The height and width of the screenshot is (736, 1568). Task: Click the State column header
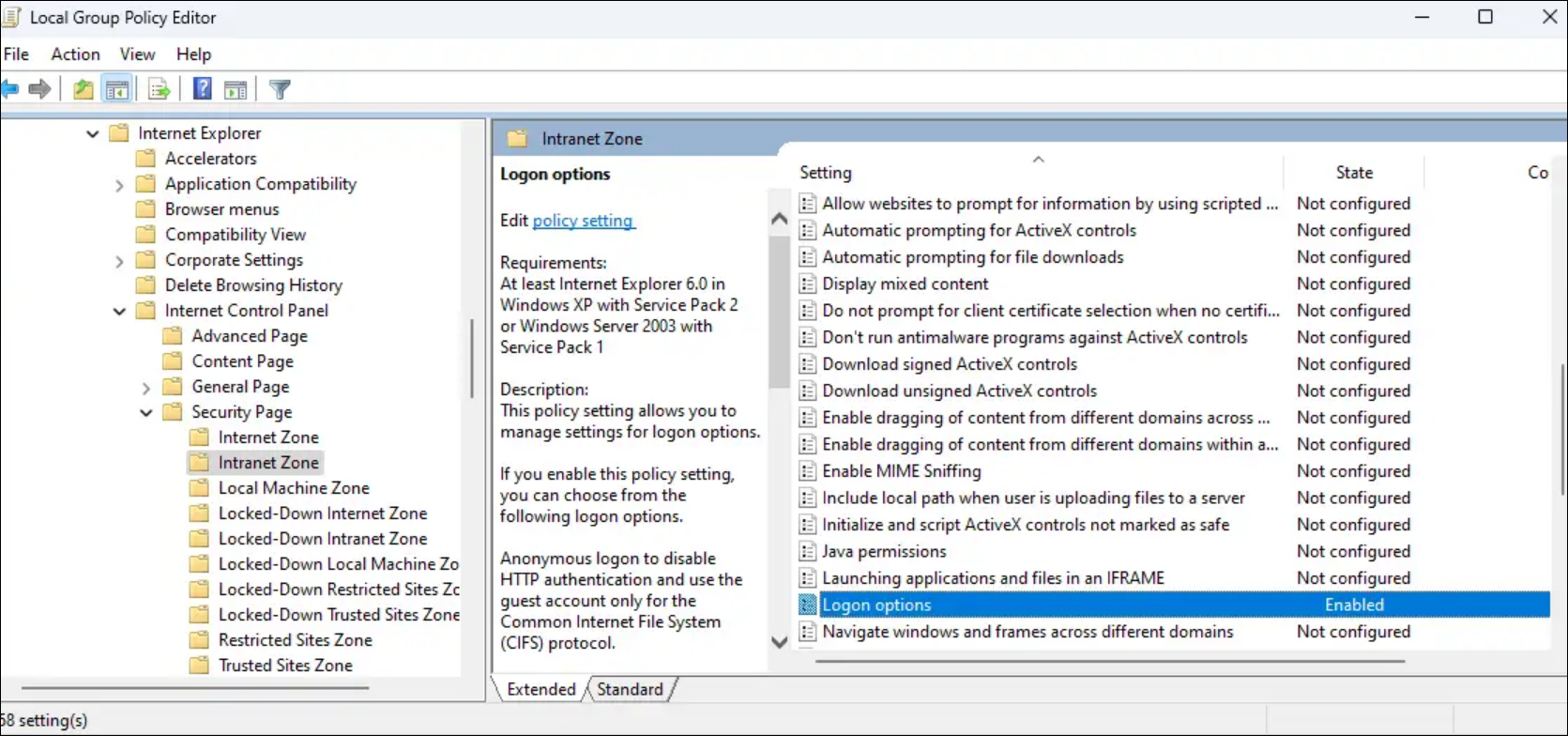pyautogui.click(x=1354, y=173)
